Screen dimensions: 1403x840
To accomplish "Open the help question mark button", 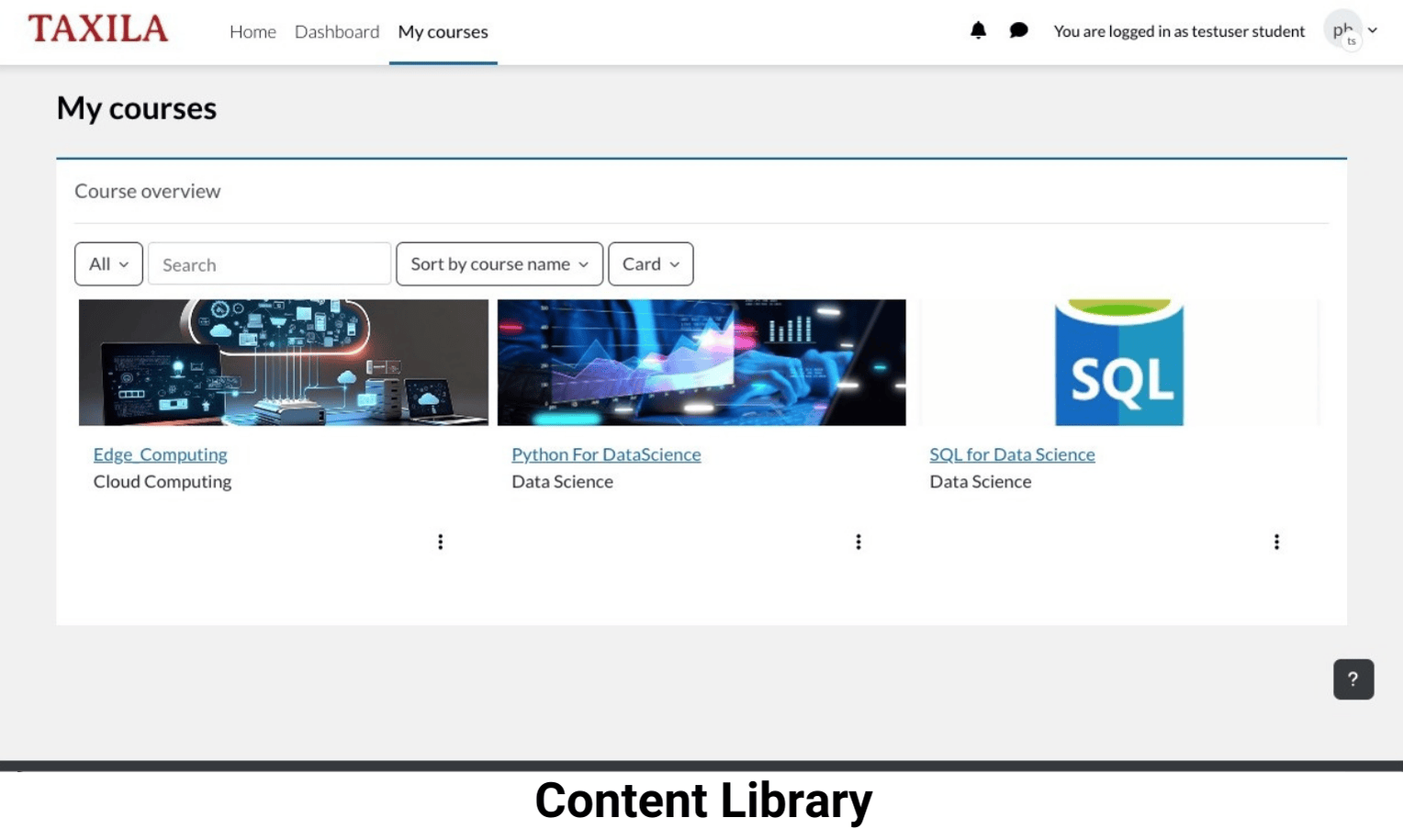I will (x=1352, y=679).
